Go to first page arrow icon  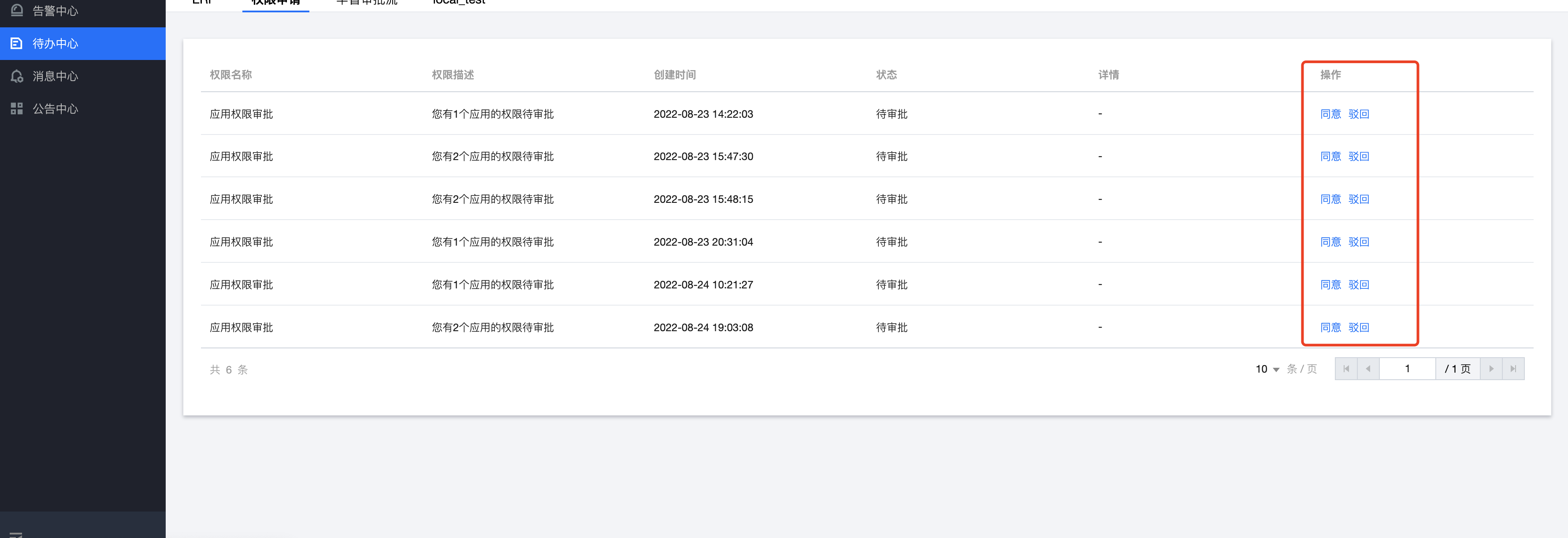(1346, 369)
